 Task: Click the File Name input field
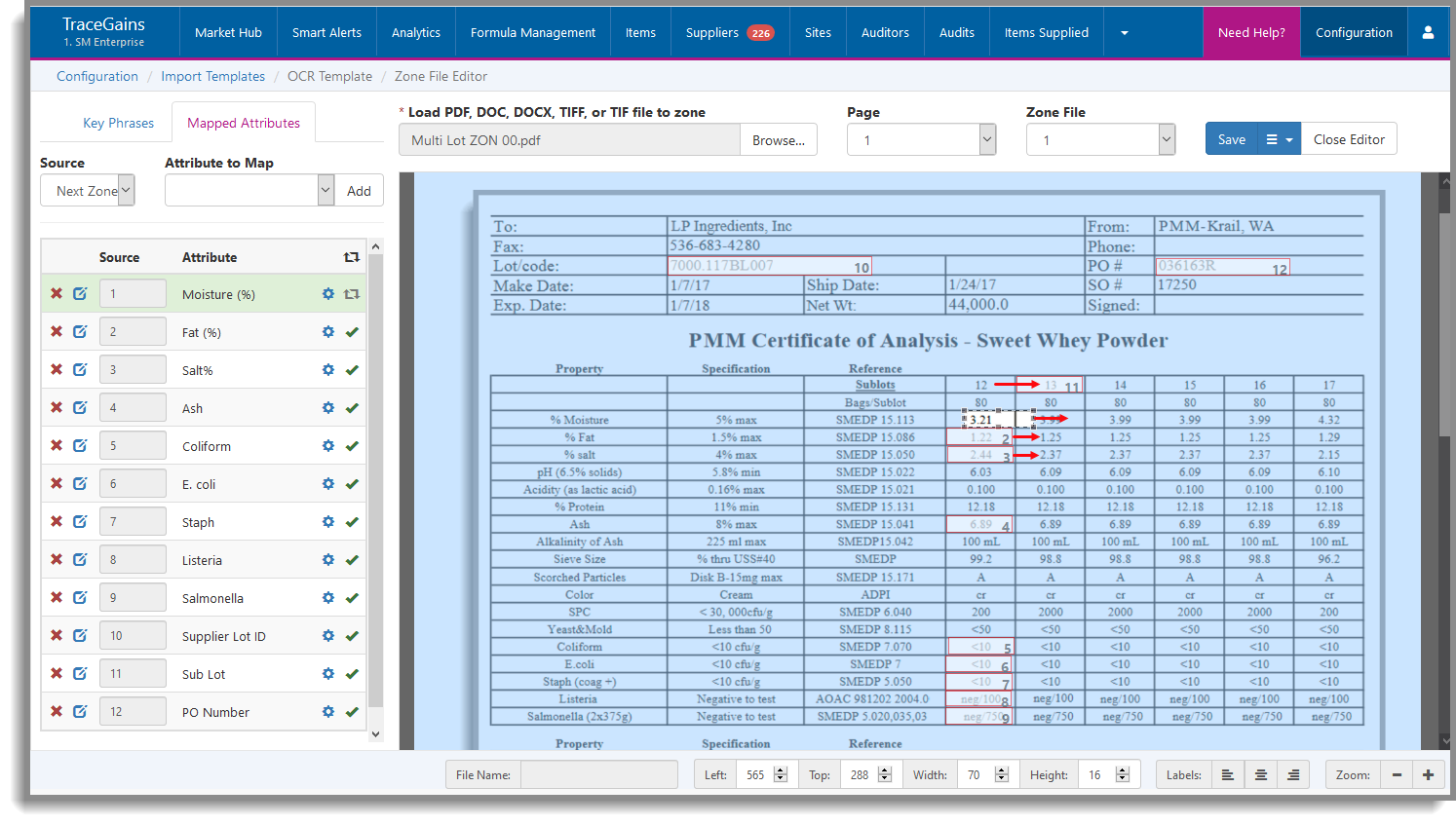[599, 774]
